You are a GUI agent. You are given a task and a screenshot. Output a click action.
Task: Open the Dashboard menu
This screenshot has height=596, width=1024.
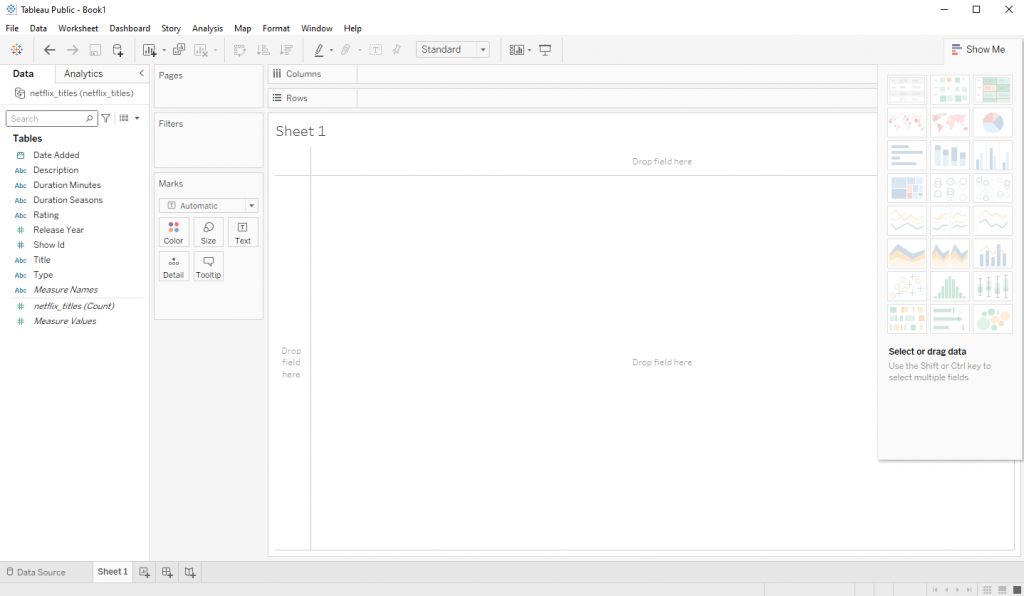pos(129,28)
